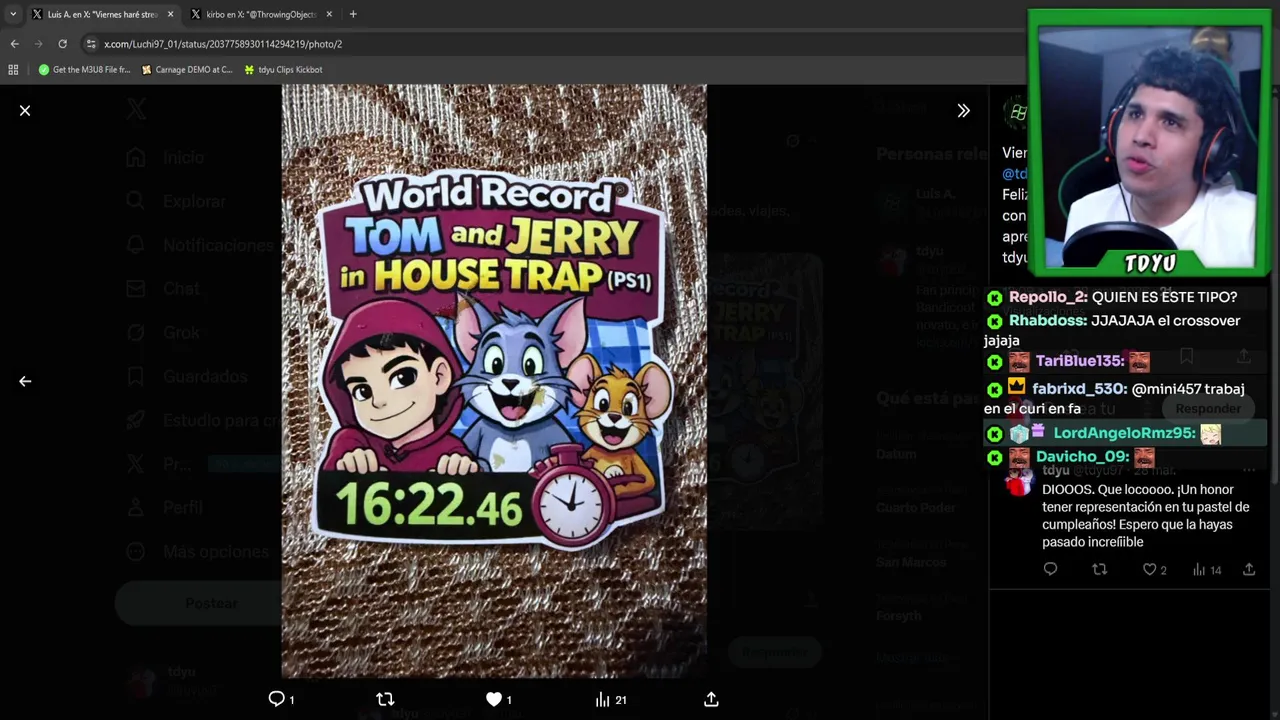Switch to the kirbo en X tab
This screenshot has height=720, width=1280.
coord(260,14)
